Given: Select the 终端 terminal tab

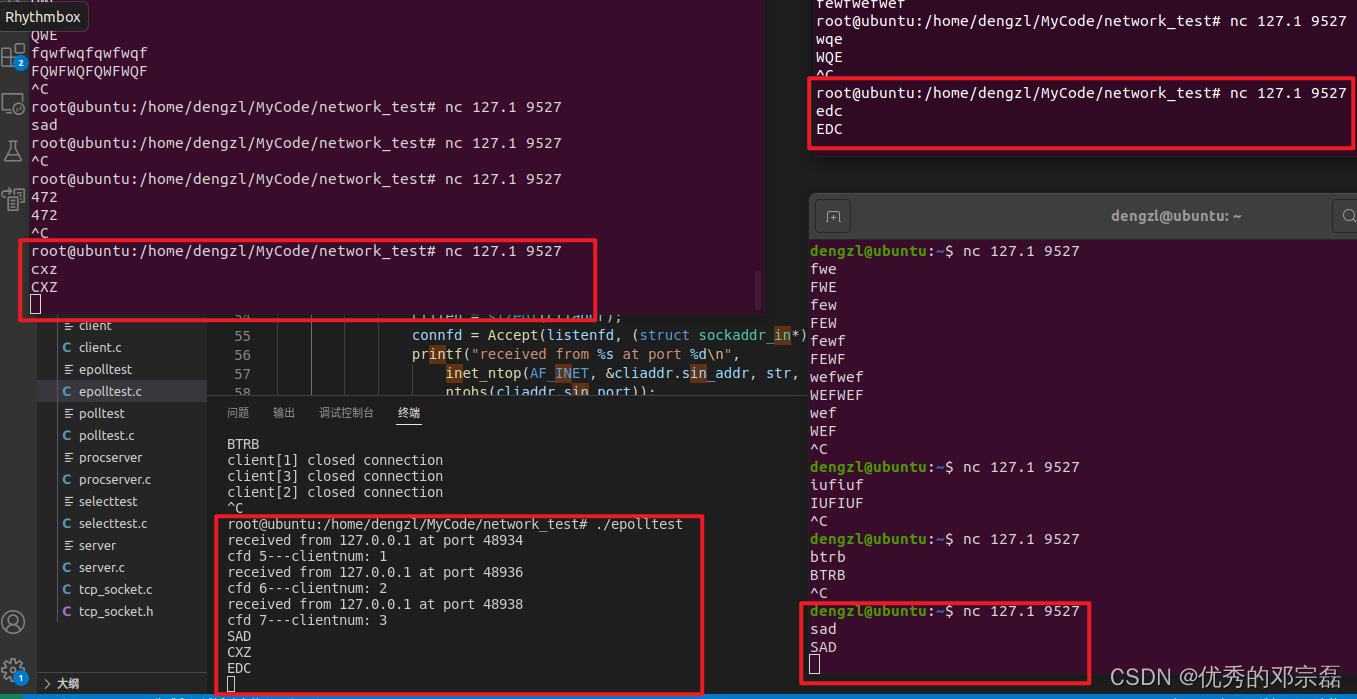Looking at the screenshot, I should pyautogui.click(x=409, y=412).
